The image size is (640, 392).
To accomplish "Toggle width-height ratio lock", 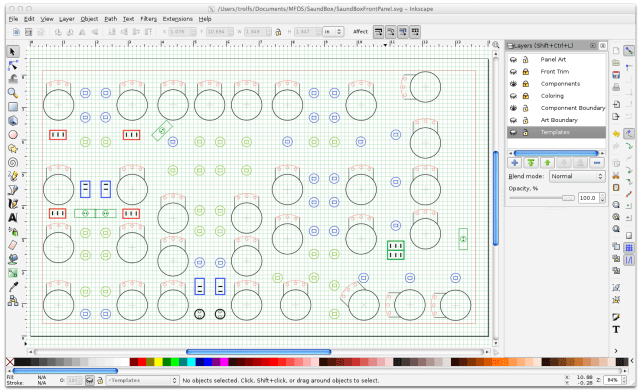I will (278, 32).
